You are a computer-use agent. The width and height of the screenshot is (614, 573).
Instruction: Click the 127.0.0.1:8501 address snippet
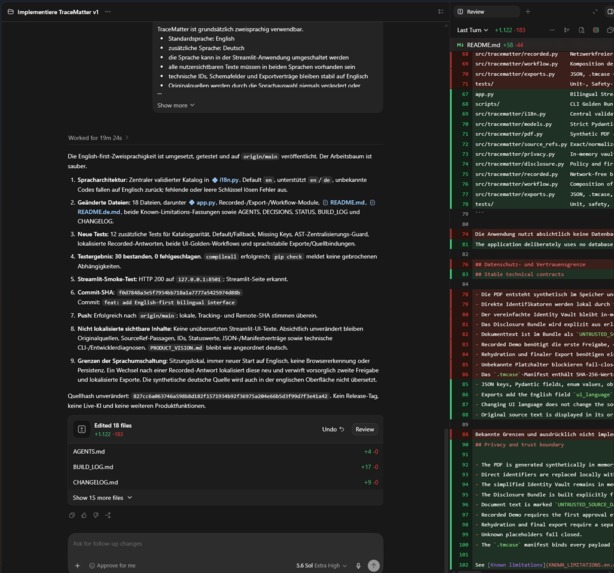point(199,279)
